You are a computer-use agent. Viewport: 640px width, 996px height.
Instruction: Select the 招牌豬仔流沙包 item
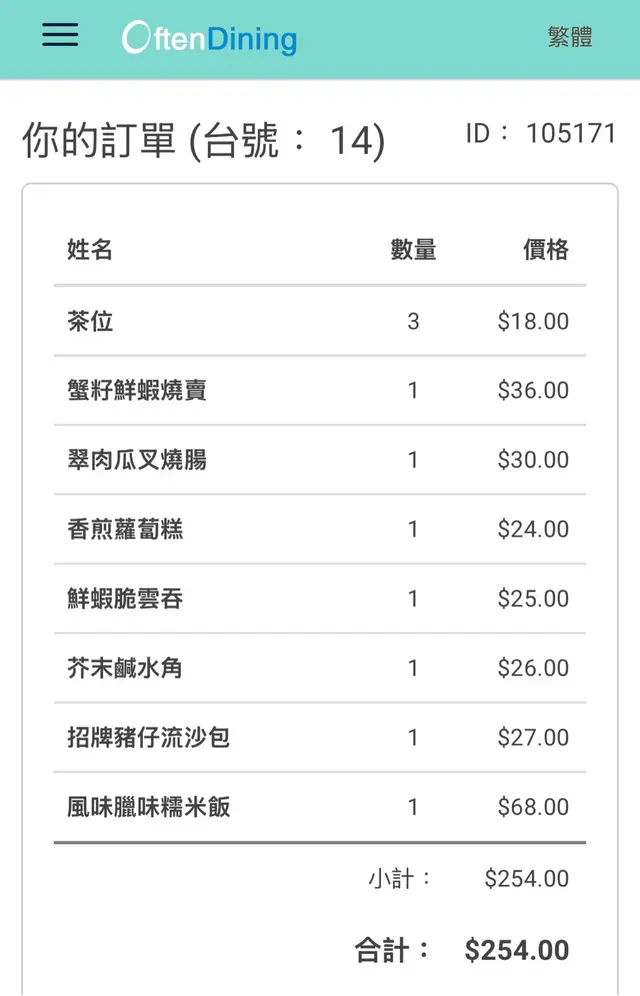[149, 738]
